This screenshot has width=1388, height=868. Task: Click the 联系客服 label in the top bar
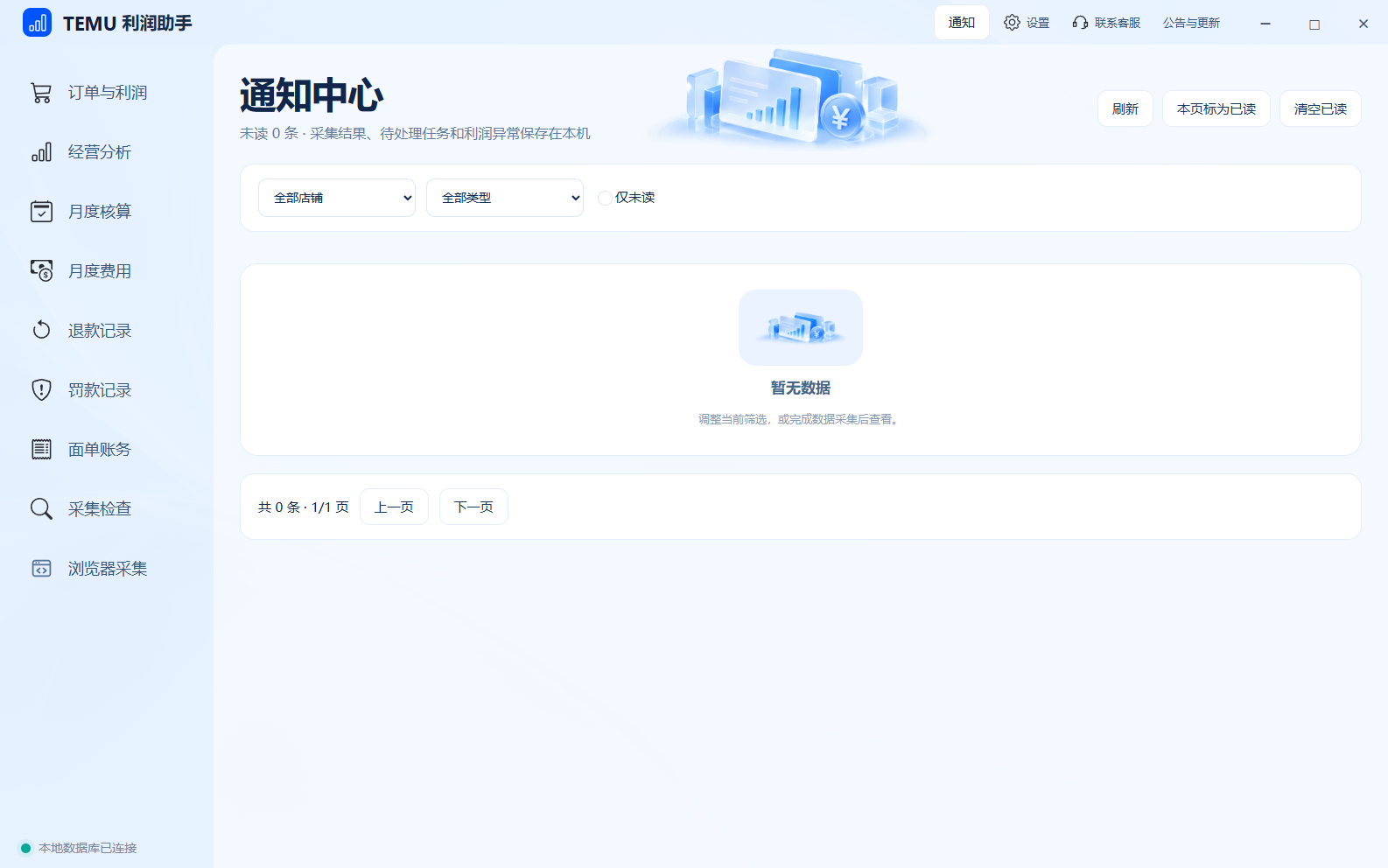click(x=1118, y=23)
